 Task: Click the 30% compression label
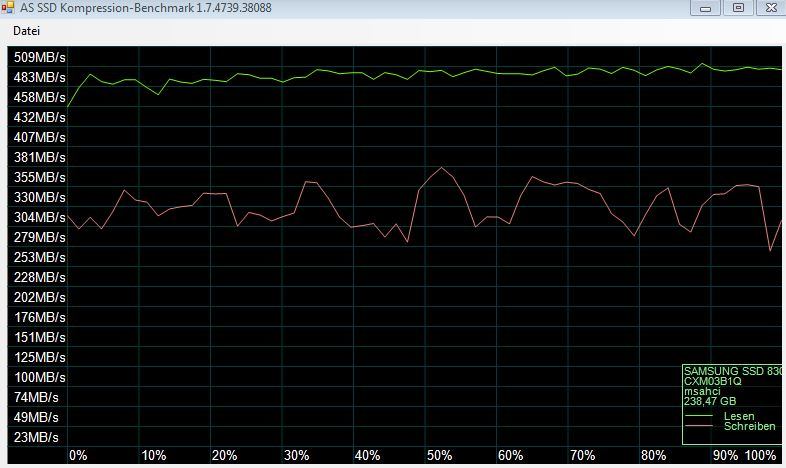(x=296, y=455)
